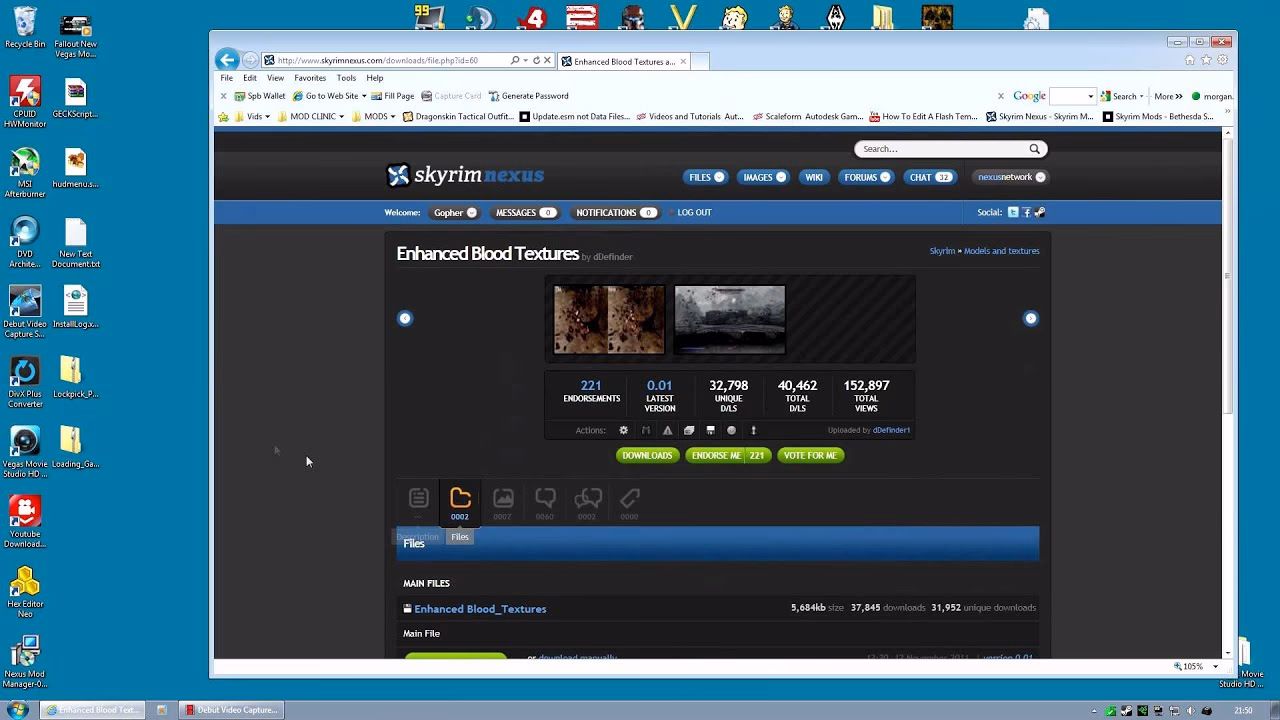Open Debut Video Capture desktop shortcut
This screenshot has height=720, width=1280.
(25, 313)
